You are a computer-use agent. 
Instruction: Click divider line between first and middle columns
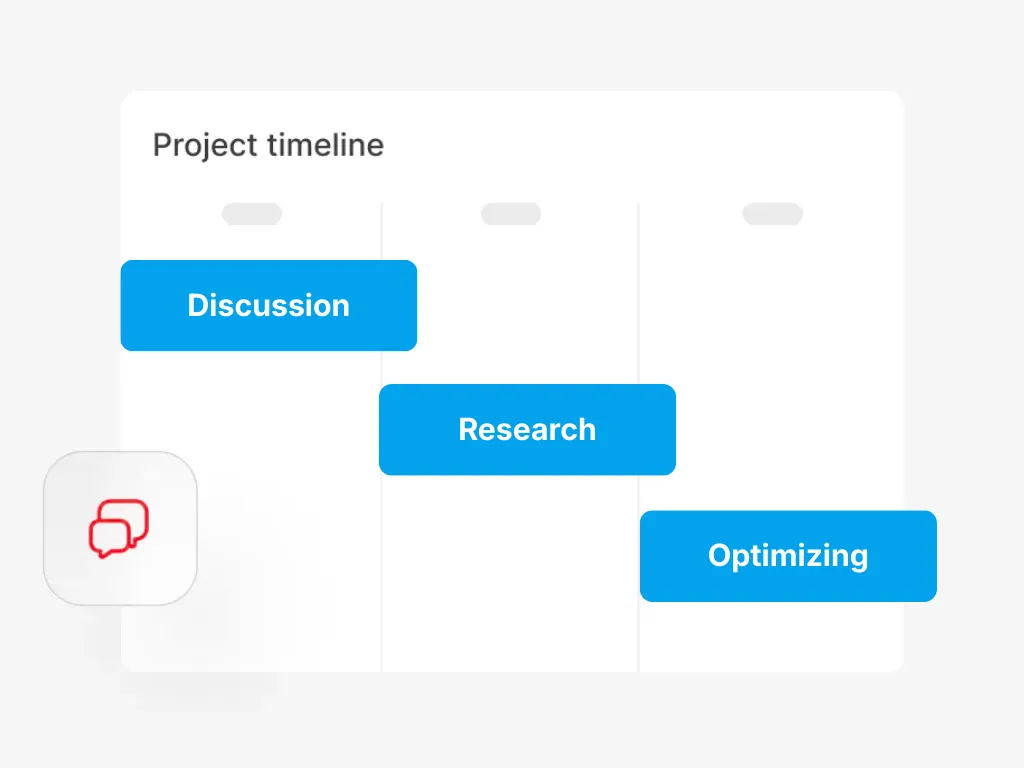pyautogui.click(x=381, y=437)
